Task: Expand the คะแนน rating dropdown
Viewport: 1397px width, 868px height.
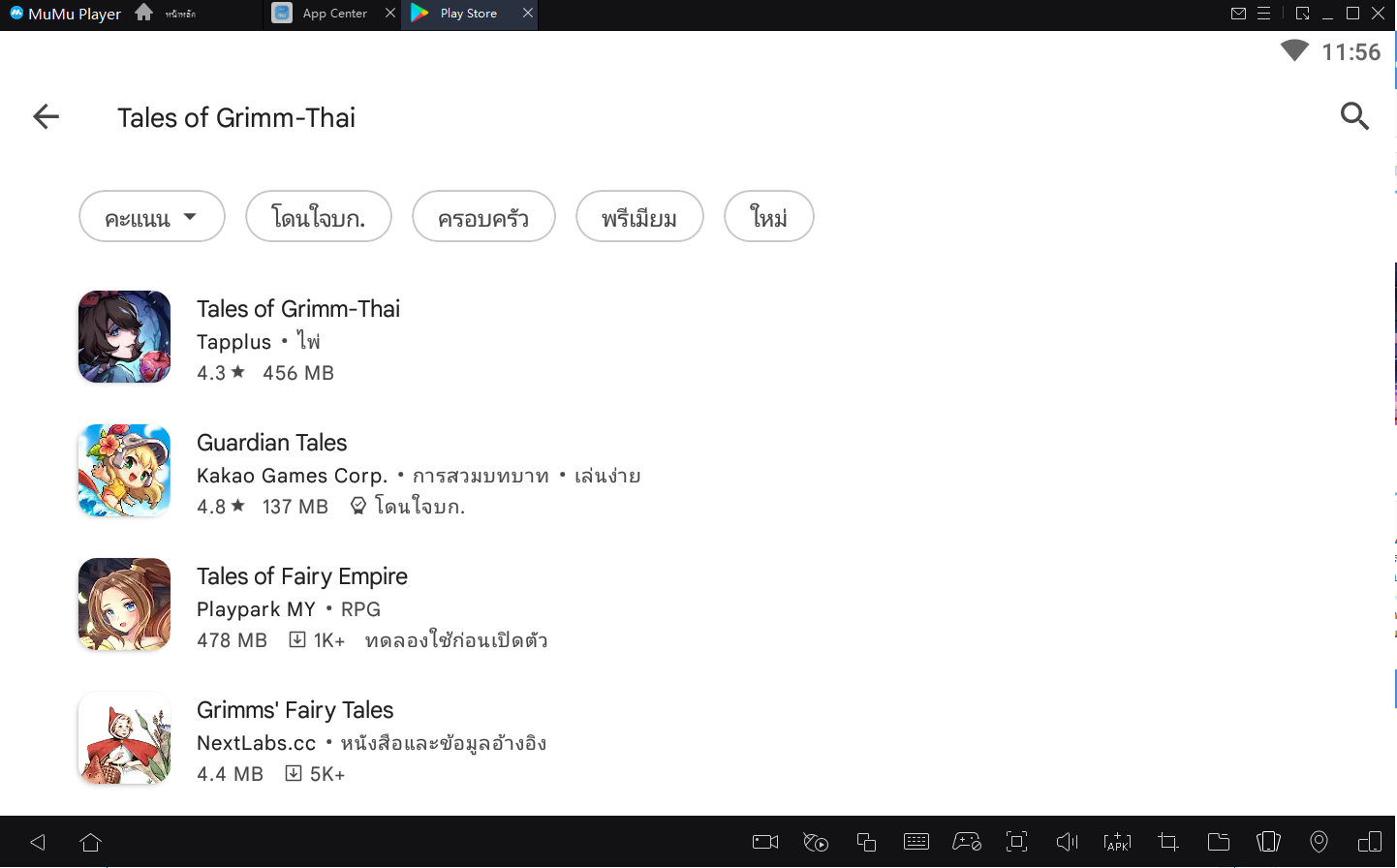Action: 152,217
